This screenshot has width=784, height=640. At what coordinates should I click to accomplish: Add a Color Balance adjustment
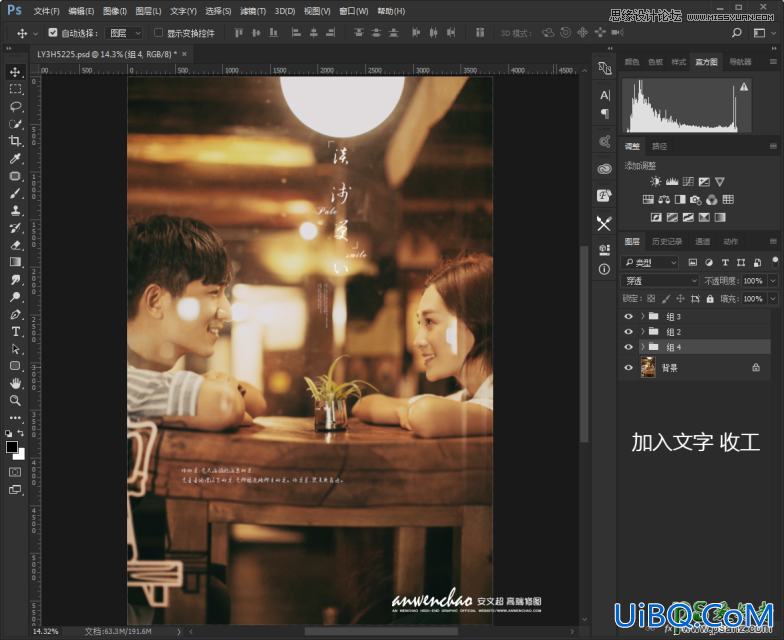pos(664,200)
